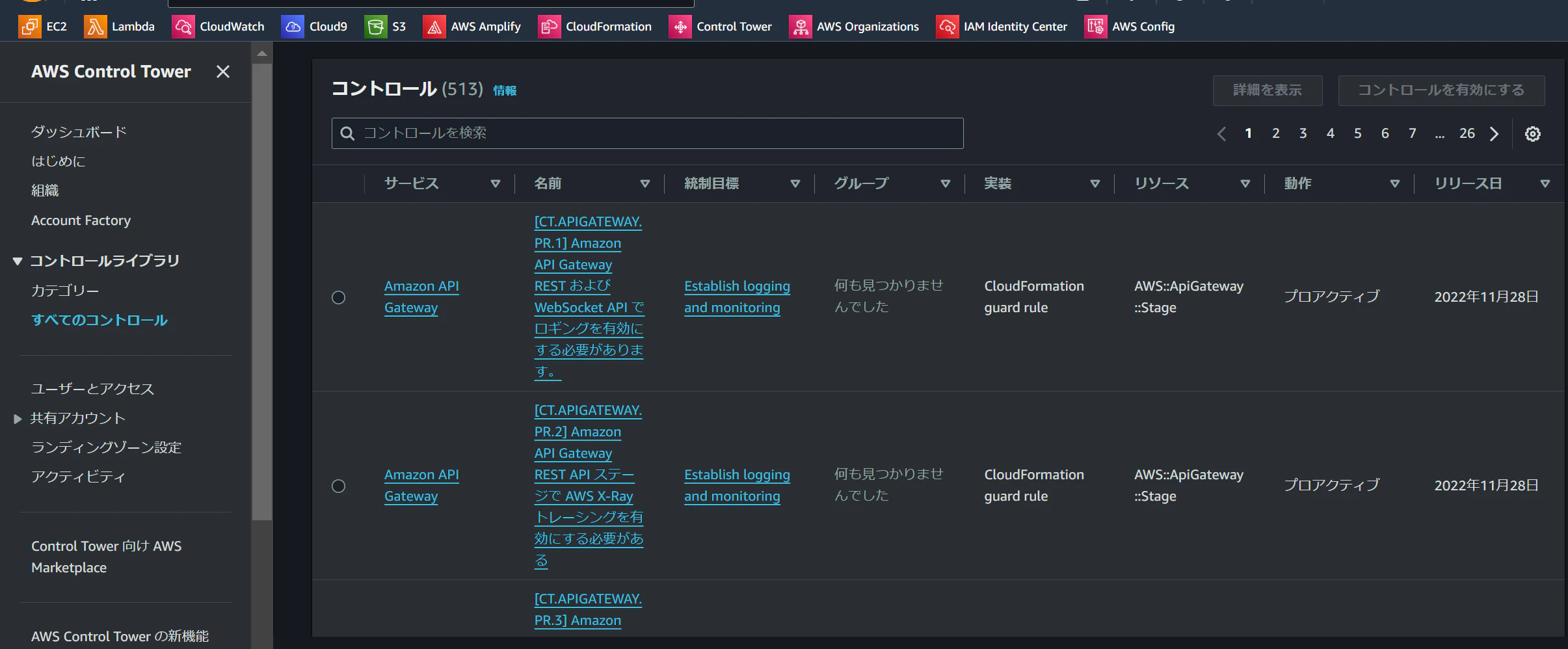
Task: Open the IAM Identity Center shortcut icon
Action: click(x=948, y=27)
